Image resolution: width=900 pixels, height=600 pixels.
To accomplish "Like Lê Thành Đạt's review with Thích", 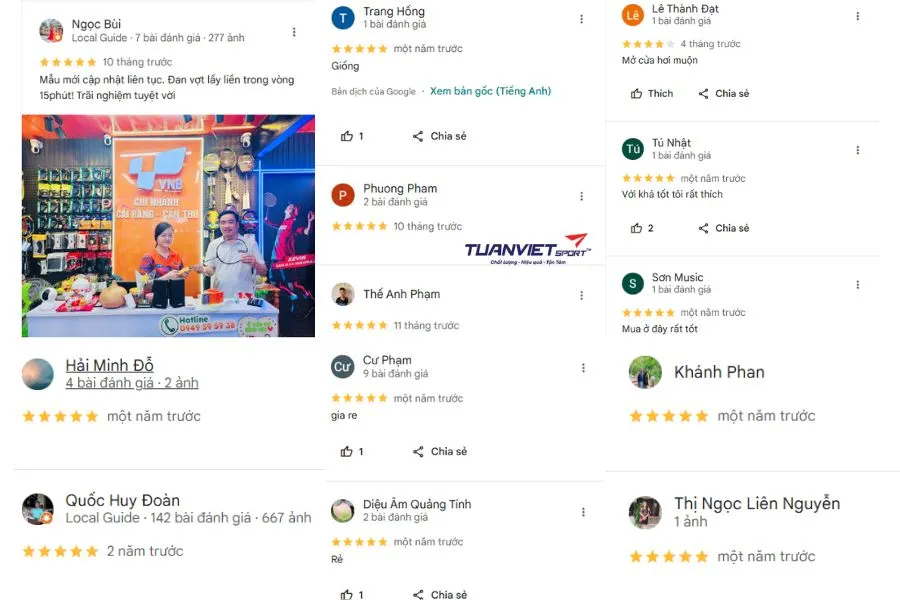I will point(652,94).
